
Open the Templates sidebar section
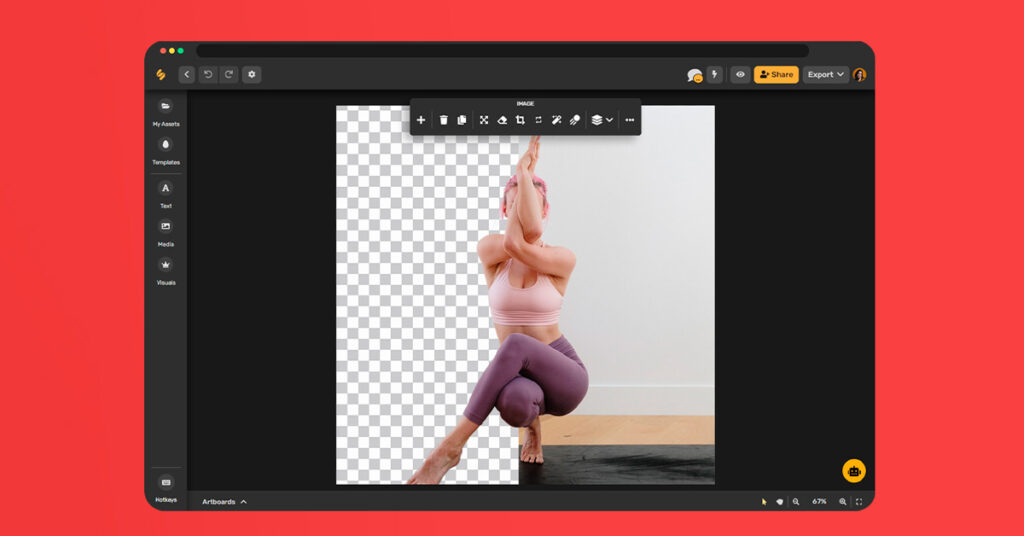[166, 145]
